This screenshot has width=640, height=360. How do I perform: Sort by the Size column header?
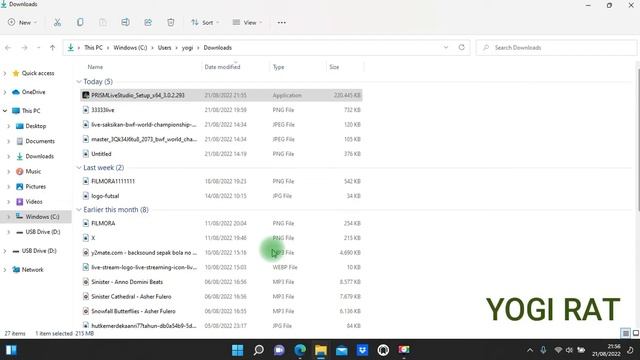pos(334,67)
